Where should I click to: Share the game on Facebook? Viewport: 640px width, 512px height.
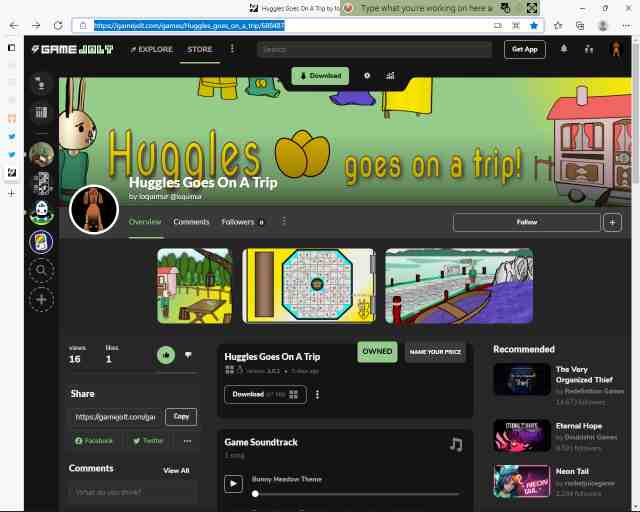tap(94, 441)
